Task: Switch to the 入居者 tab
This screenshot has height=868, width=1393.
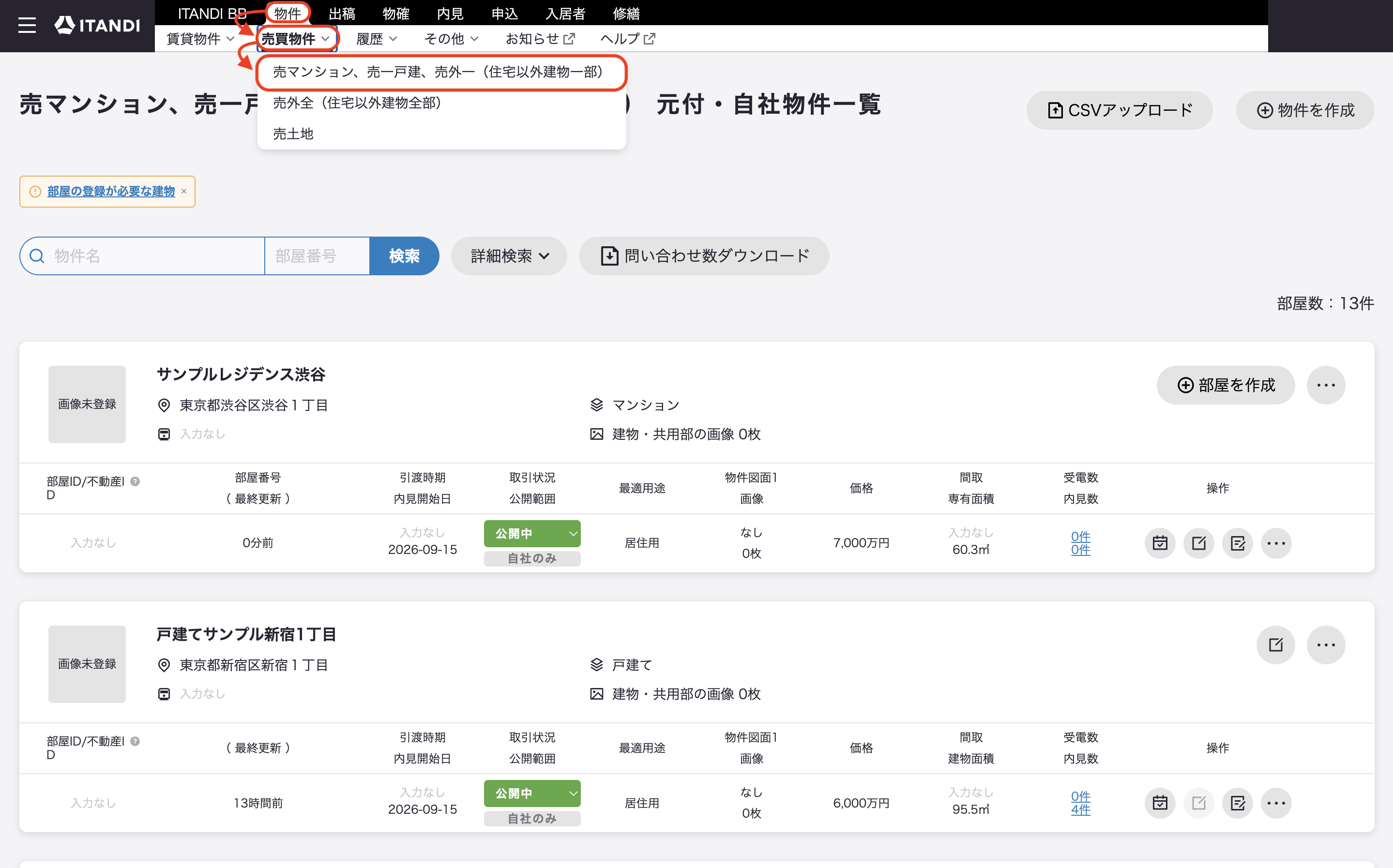Action: (566, 13)
